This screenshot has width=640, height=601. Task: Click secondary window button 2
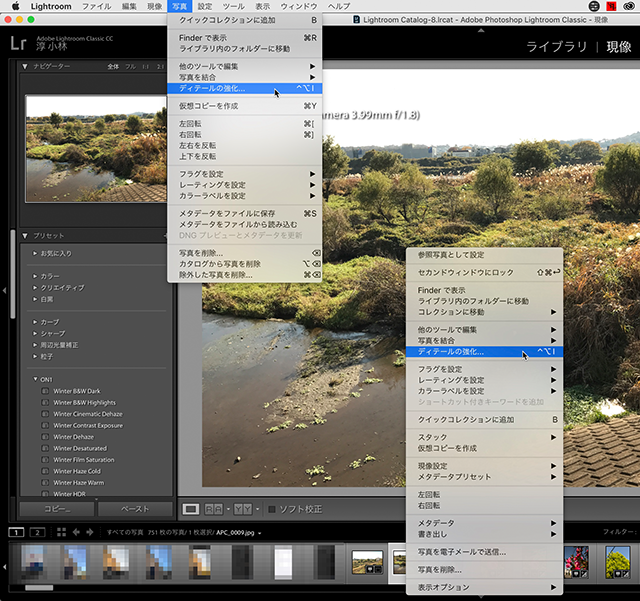coord(37,532)
